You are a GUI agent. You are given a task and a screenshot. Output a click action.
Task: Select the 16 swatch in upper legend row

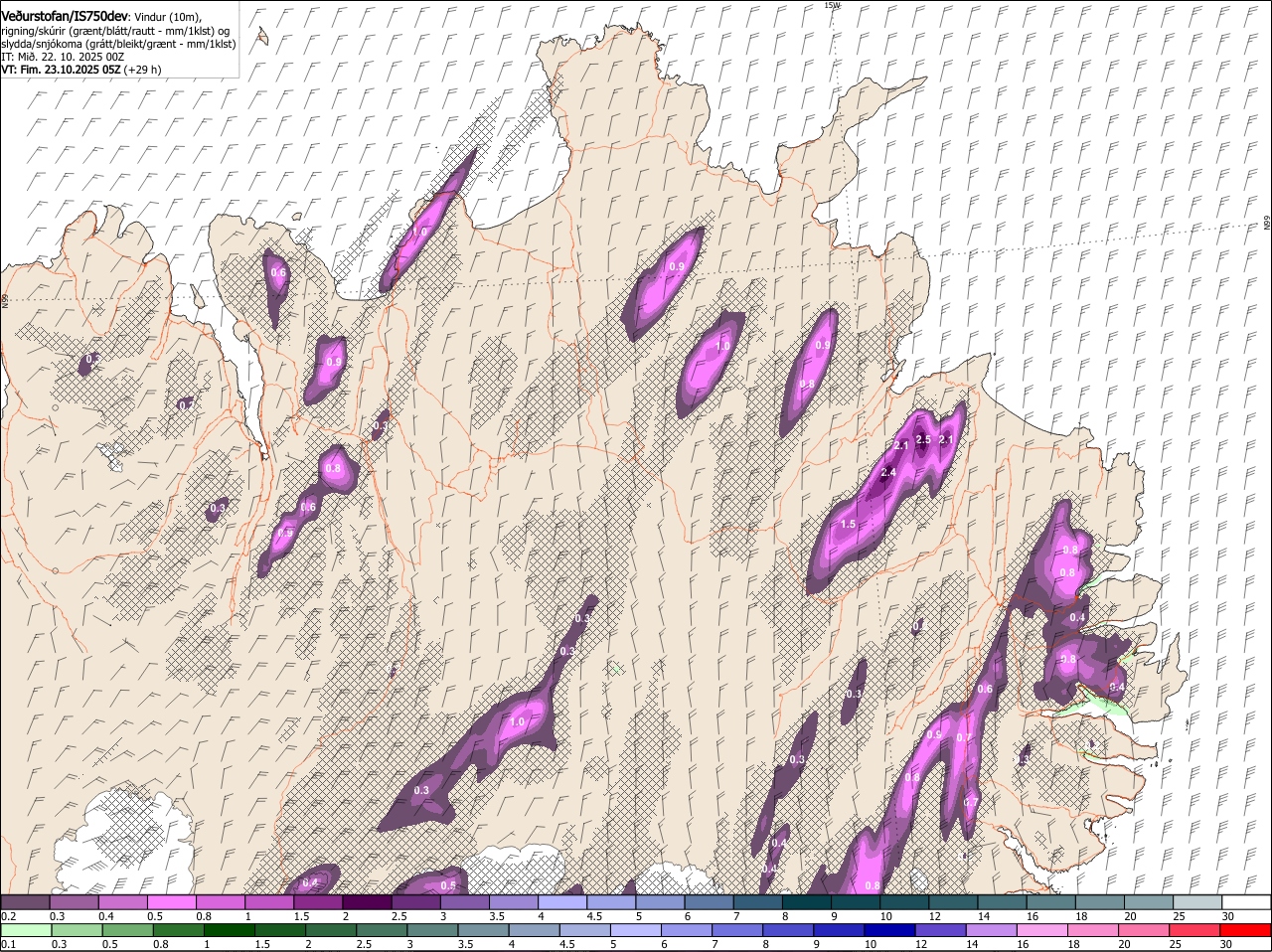point(1050,902)
